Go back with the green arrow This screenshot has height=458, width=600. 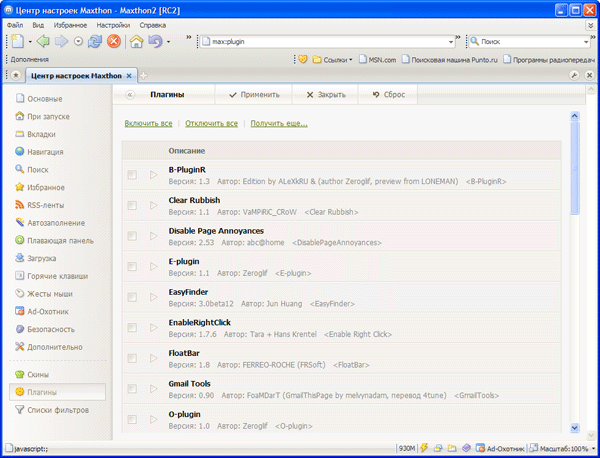(x=43, y=41)
